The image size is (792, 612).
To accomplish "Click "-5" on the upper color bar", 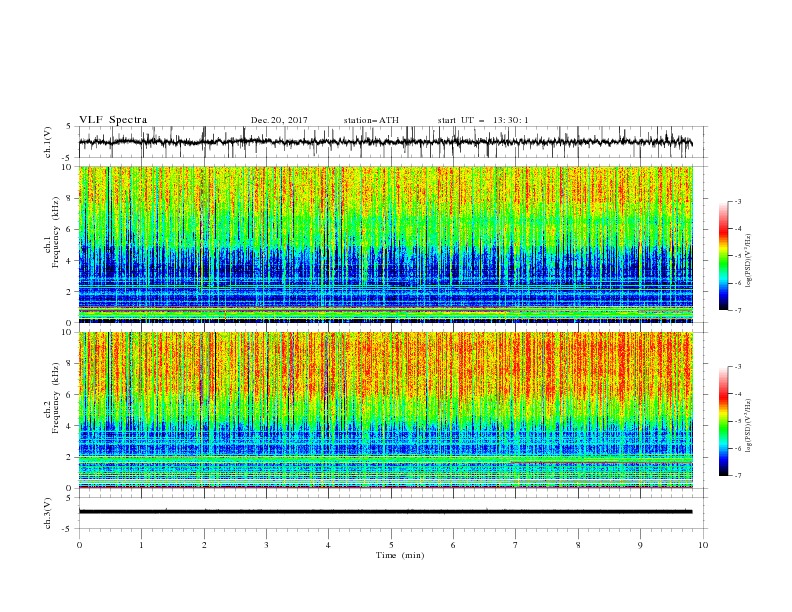I will pos(738,256).
